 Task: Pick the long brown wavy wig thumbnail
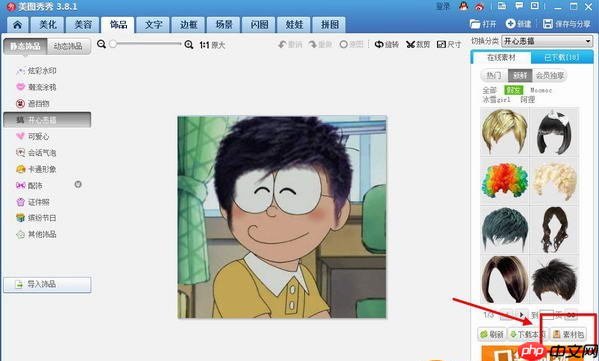[554, 230]
